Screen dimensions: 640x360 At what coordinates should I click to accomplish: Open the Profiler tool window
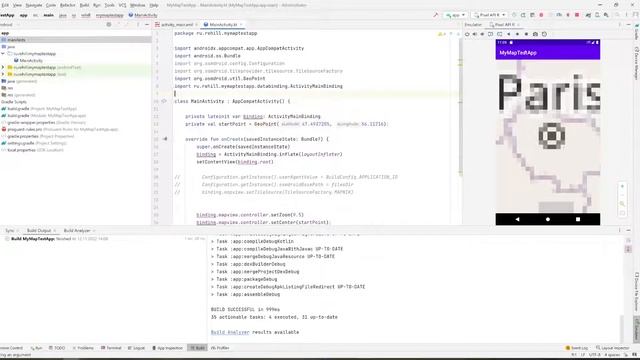coord(220,348)
